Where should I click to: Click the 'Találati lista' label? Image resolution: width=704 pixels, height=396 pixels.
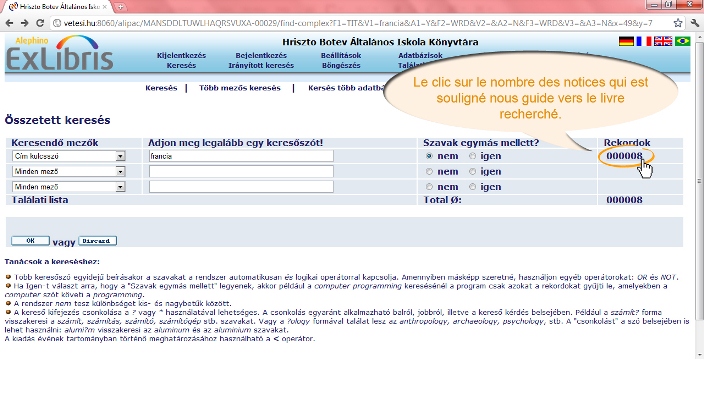pyautogui.click(x=40, y=200)
